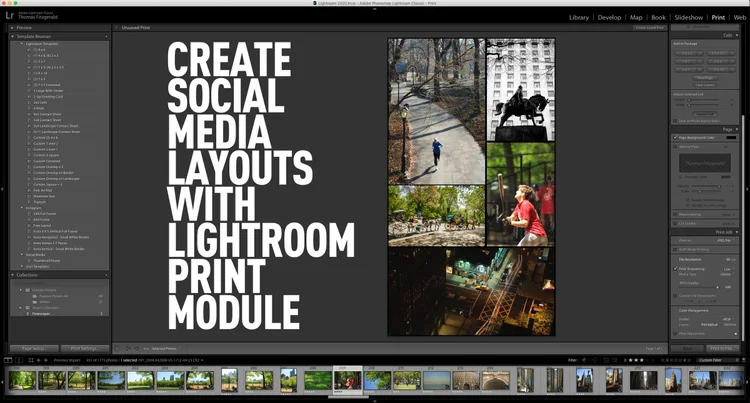Image resolution: width=750 pixels, height=403 pixels.
Task: Click the Print Settings button
Action: [x=85, y=349]
